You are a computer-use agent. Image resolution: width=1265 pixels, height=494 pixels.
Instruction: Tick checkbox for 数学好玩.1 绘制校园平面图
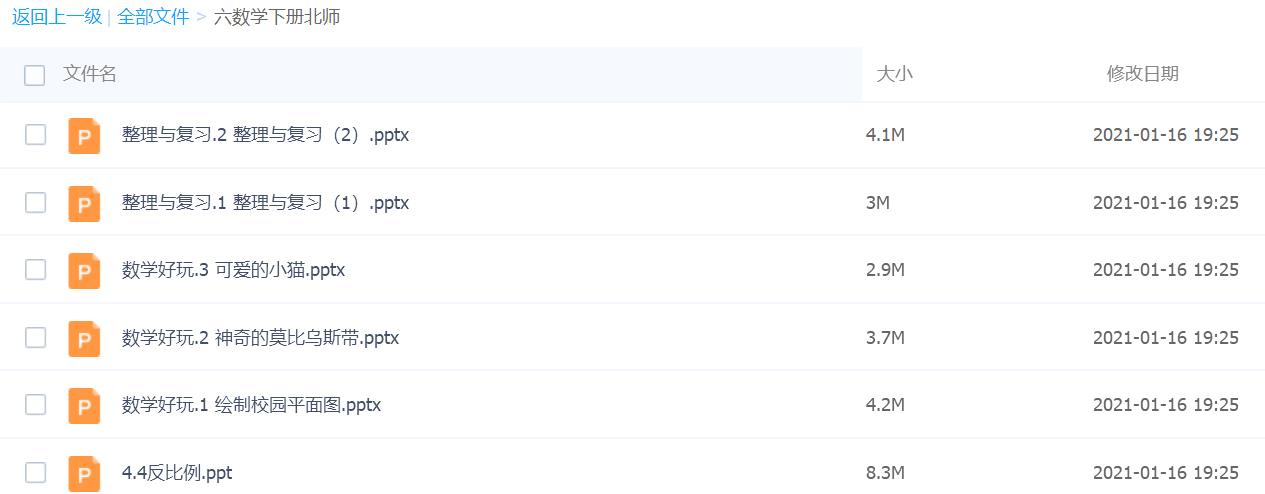tap(35, 405)
